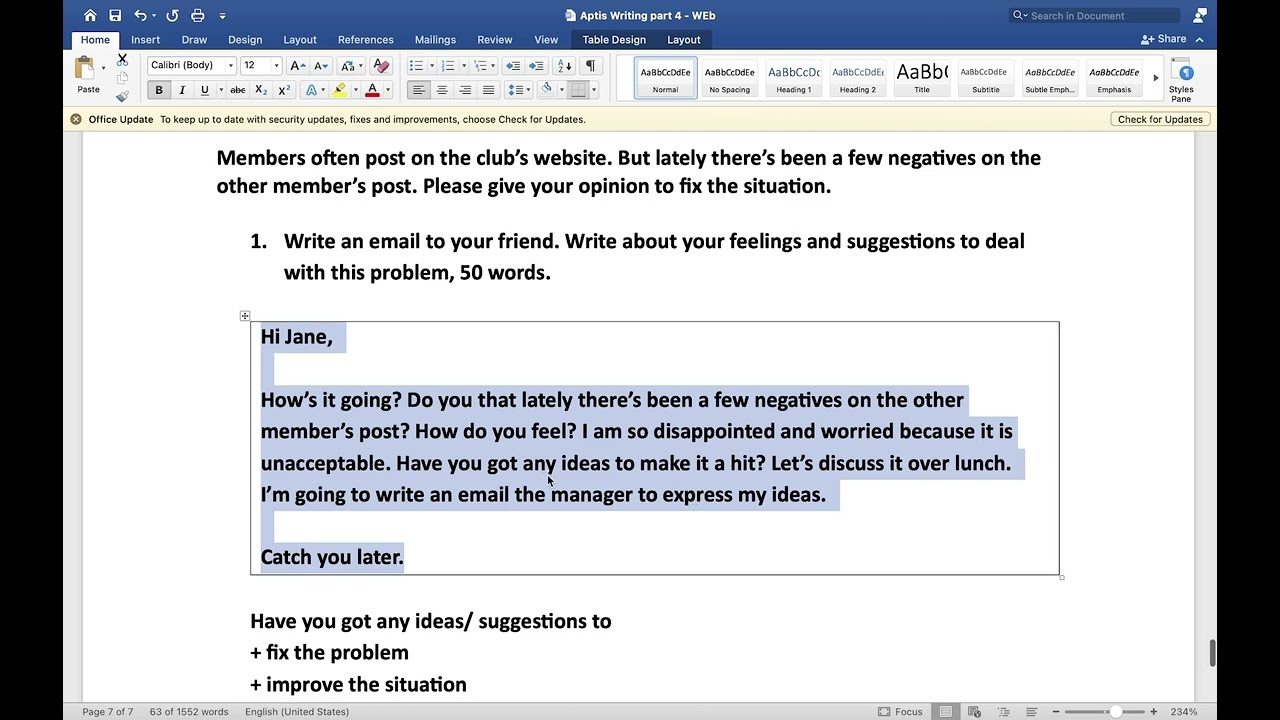Center align text
Viewport: 1280px width, 720px height.
(442, 90)
